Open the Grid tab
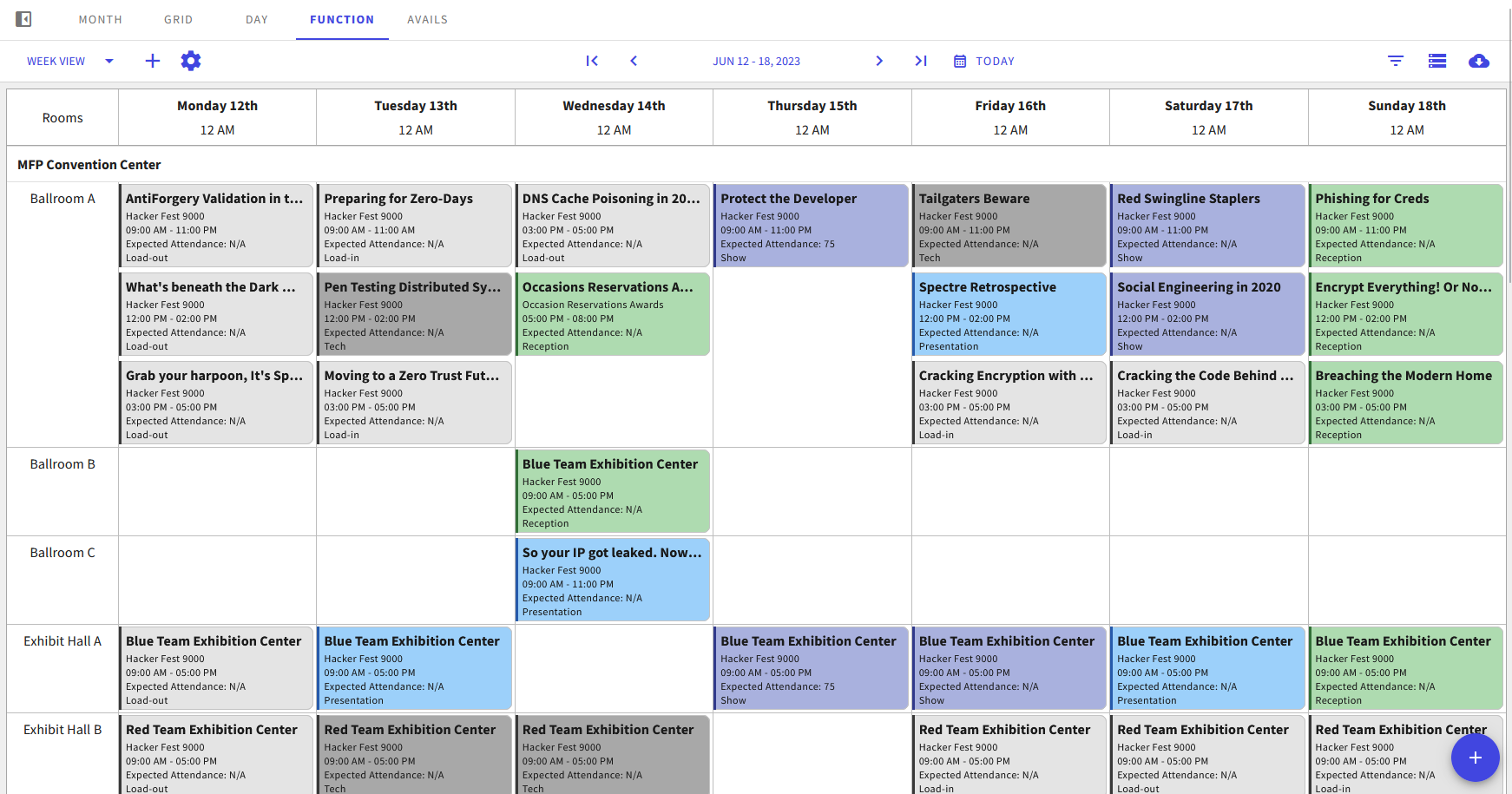Screen dimensions: 1512x794 click(179, 20)
